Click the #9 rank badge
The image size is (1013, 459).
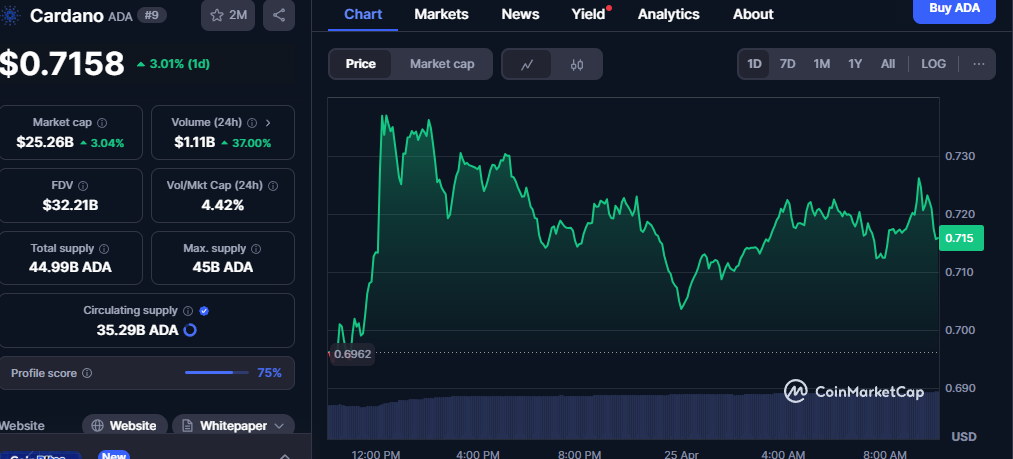tap(151, 15)
